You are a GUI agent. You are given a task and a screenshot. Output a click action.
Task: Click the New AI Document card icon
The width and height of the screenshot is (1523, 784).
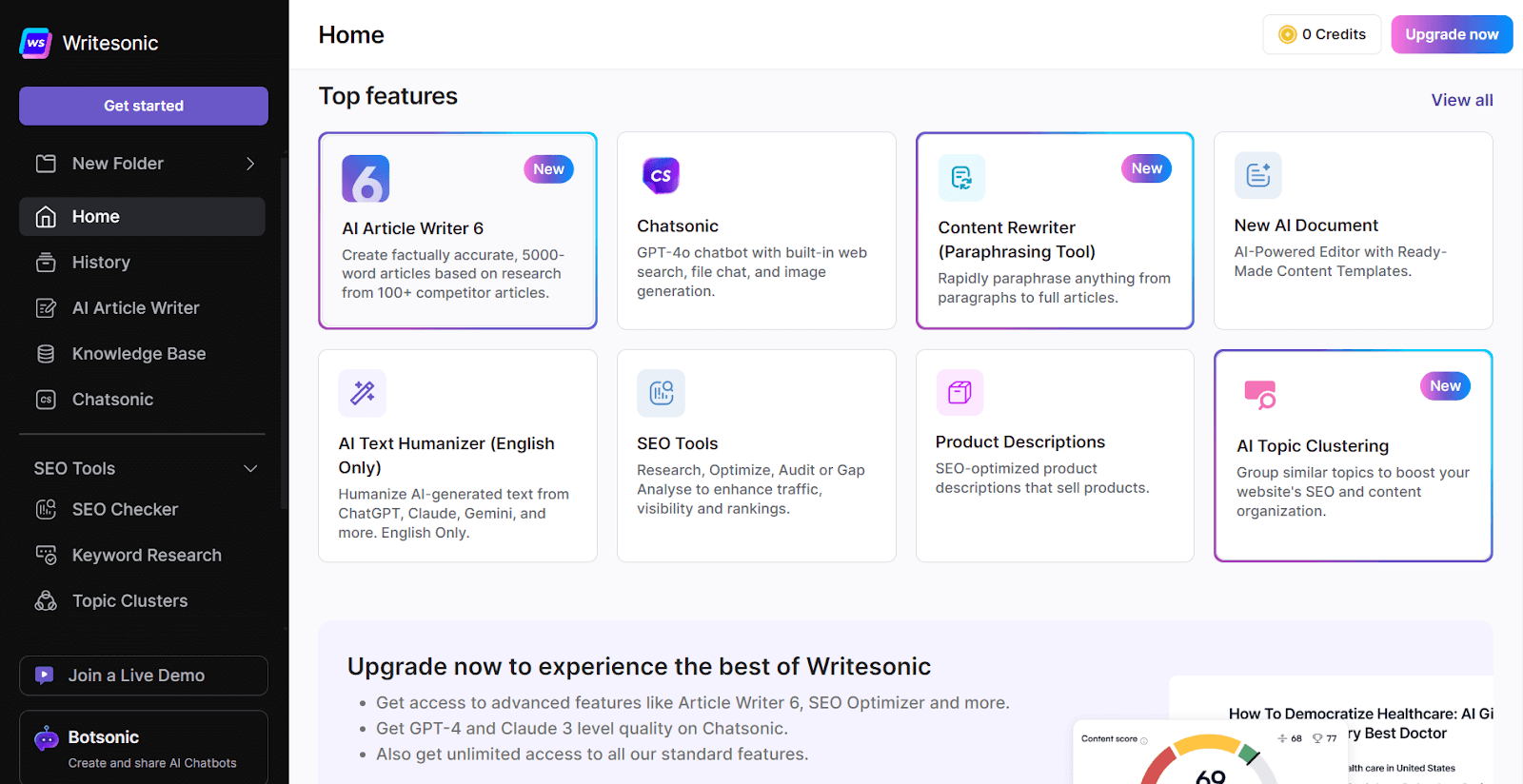[1258, 175]
